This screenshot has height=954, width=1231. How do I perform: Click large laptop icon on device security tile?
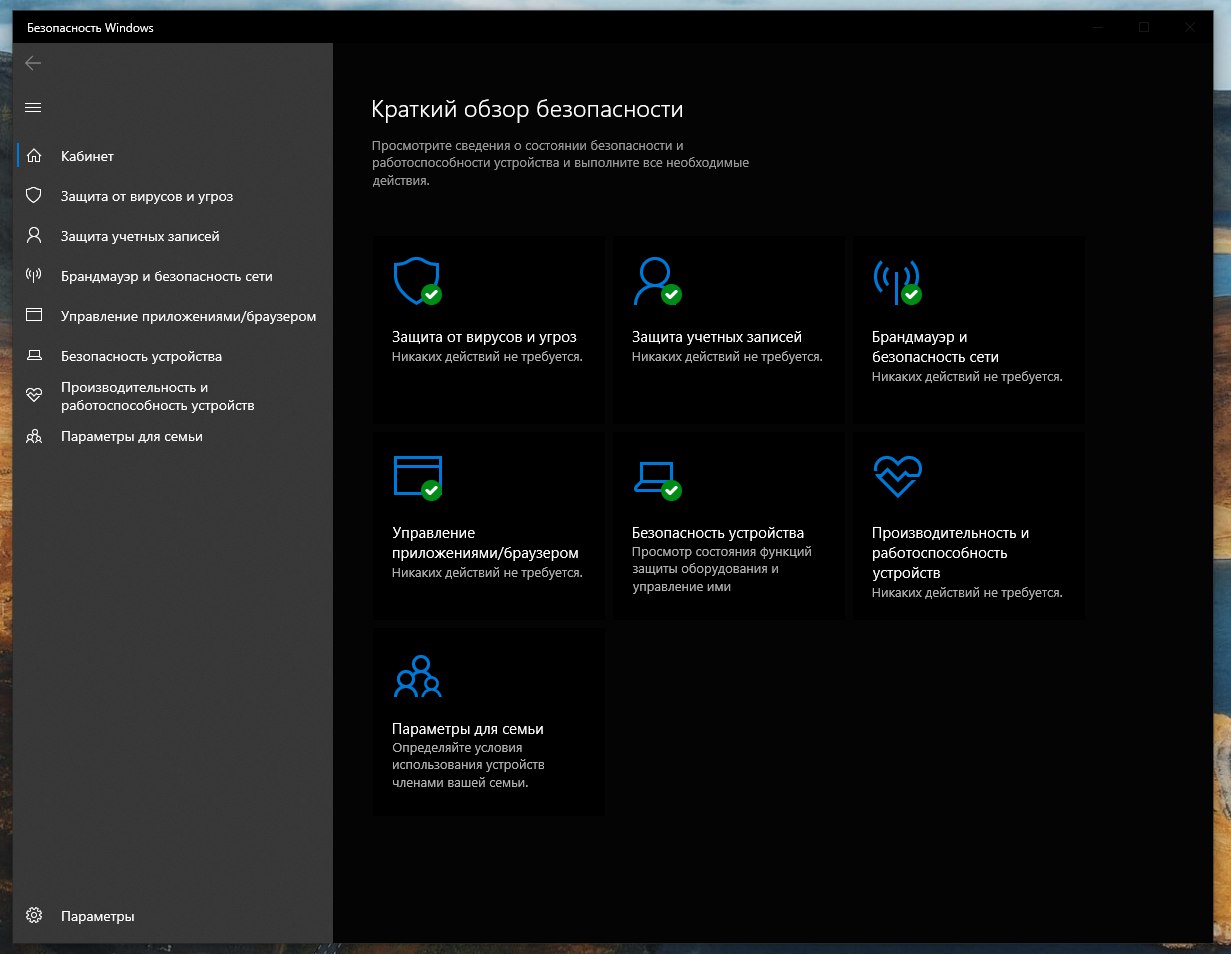click(x=657, y=479)
